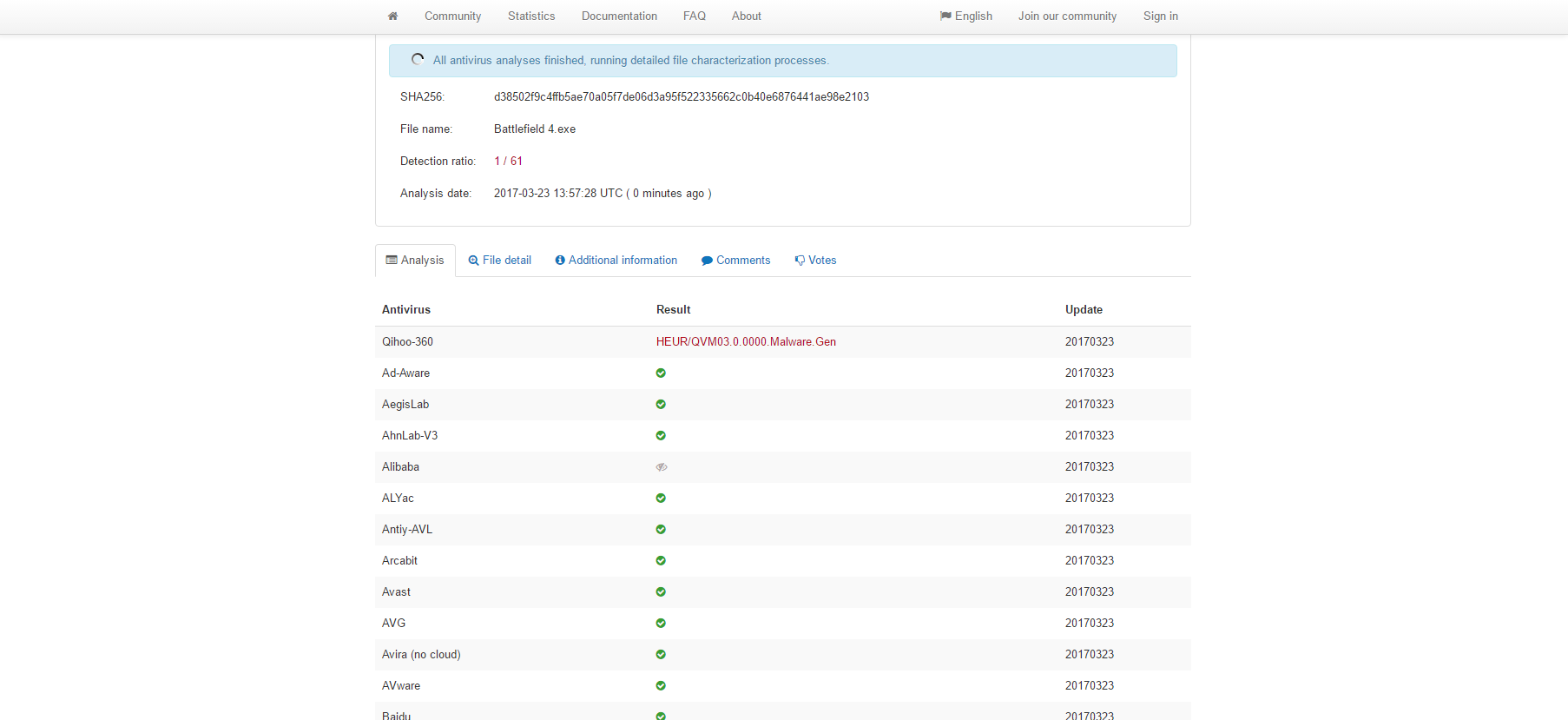Viewport: 1568px width, 720px height.
Task: Open the Community menu
Action: pos(452,17)
